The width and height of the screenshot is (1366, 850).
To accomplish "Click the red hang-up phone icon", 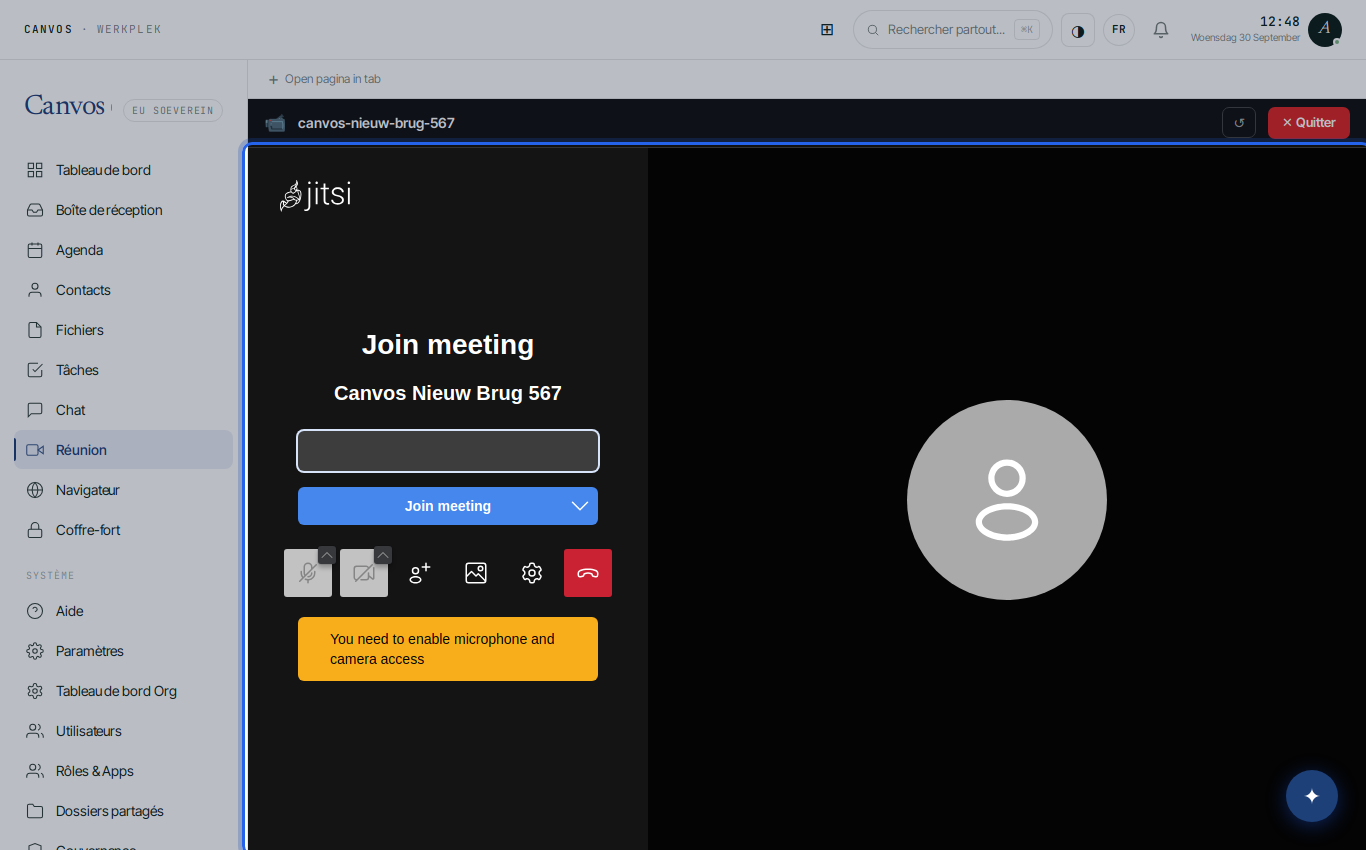I will (x=588, y=573).
